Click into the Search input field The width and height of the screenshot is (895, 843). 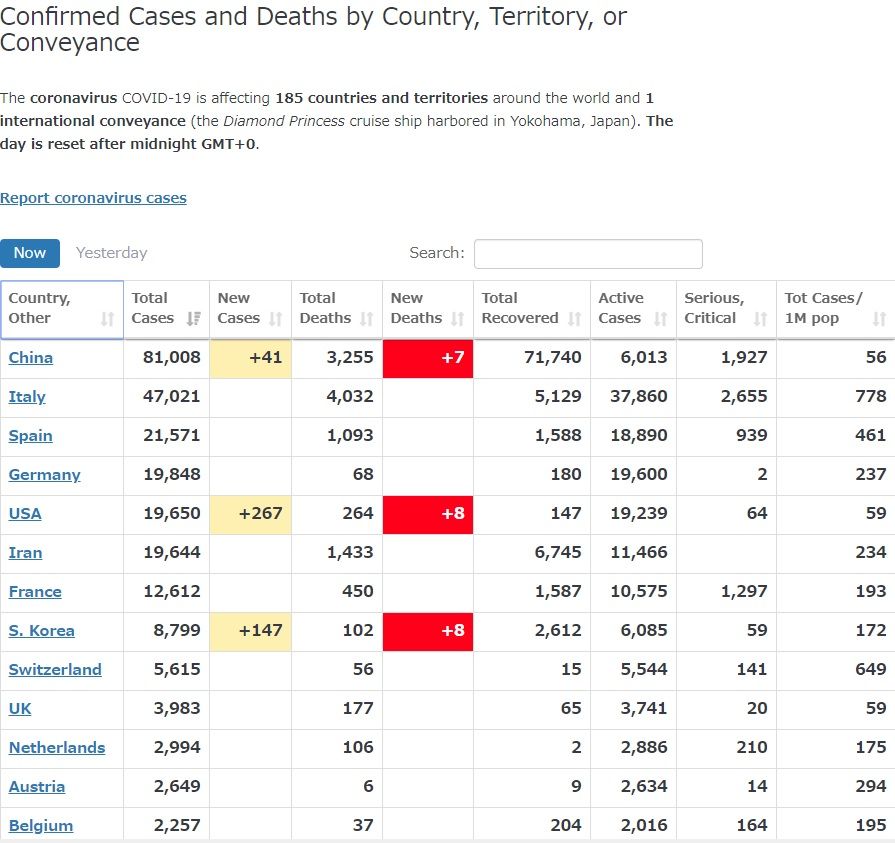tap(588, 254)
